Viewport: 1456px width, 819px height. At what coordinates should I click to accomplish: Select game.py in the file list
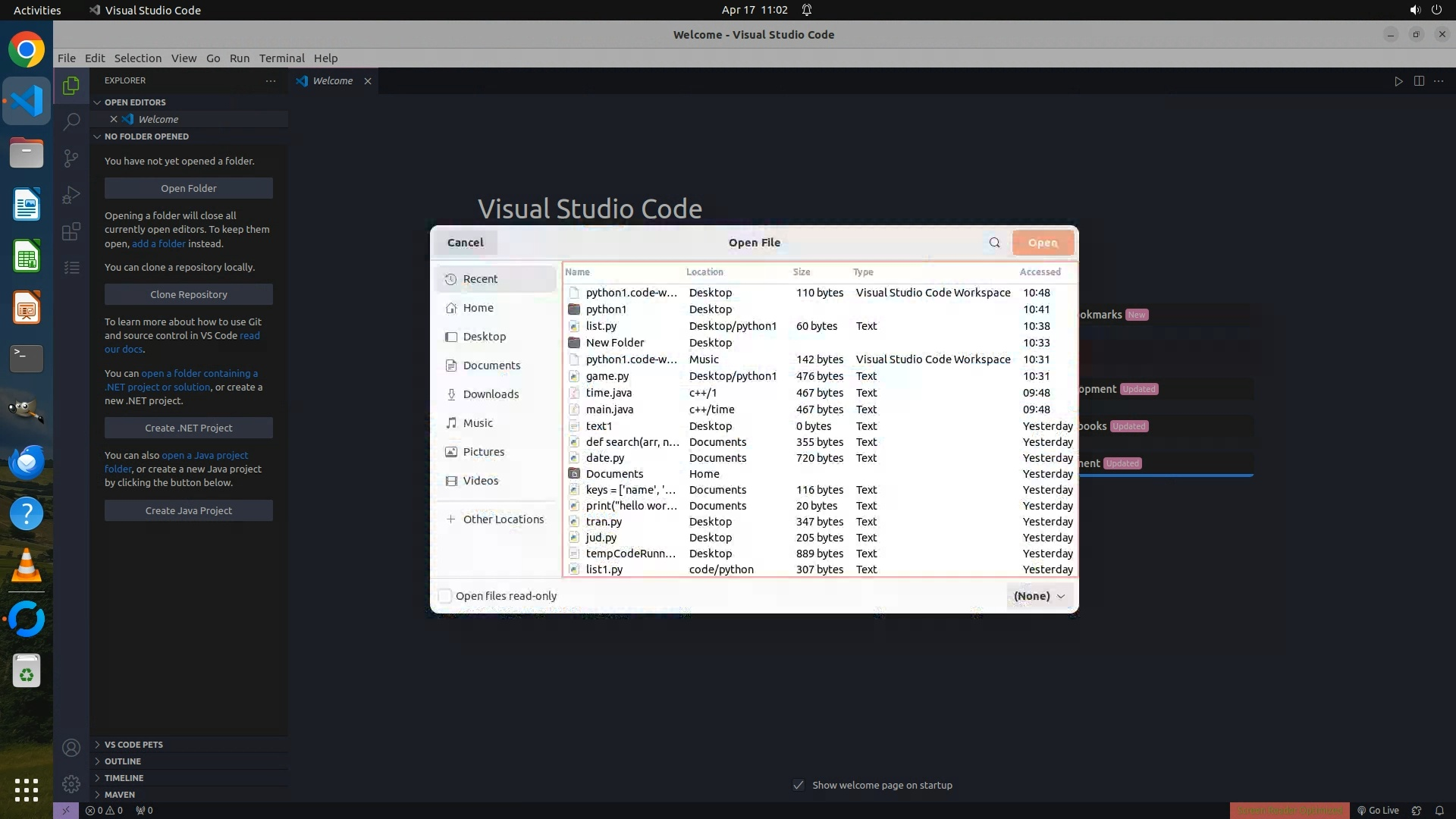[607, 376]
